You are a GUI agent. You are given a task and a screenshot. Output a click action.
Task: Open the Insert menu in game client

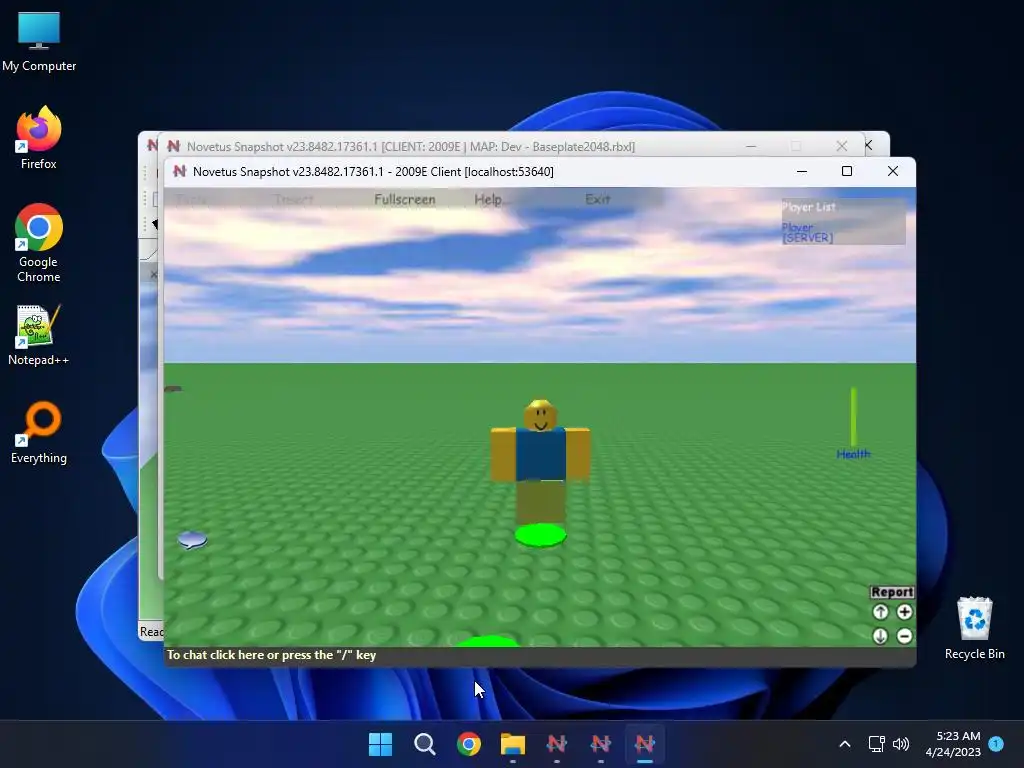[294, 199]
